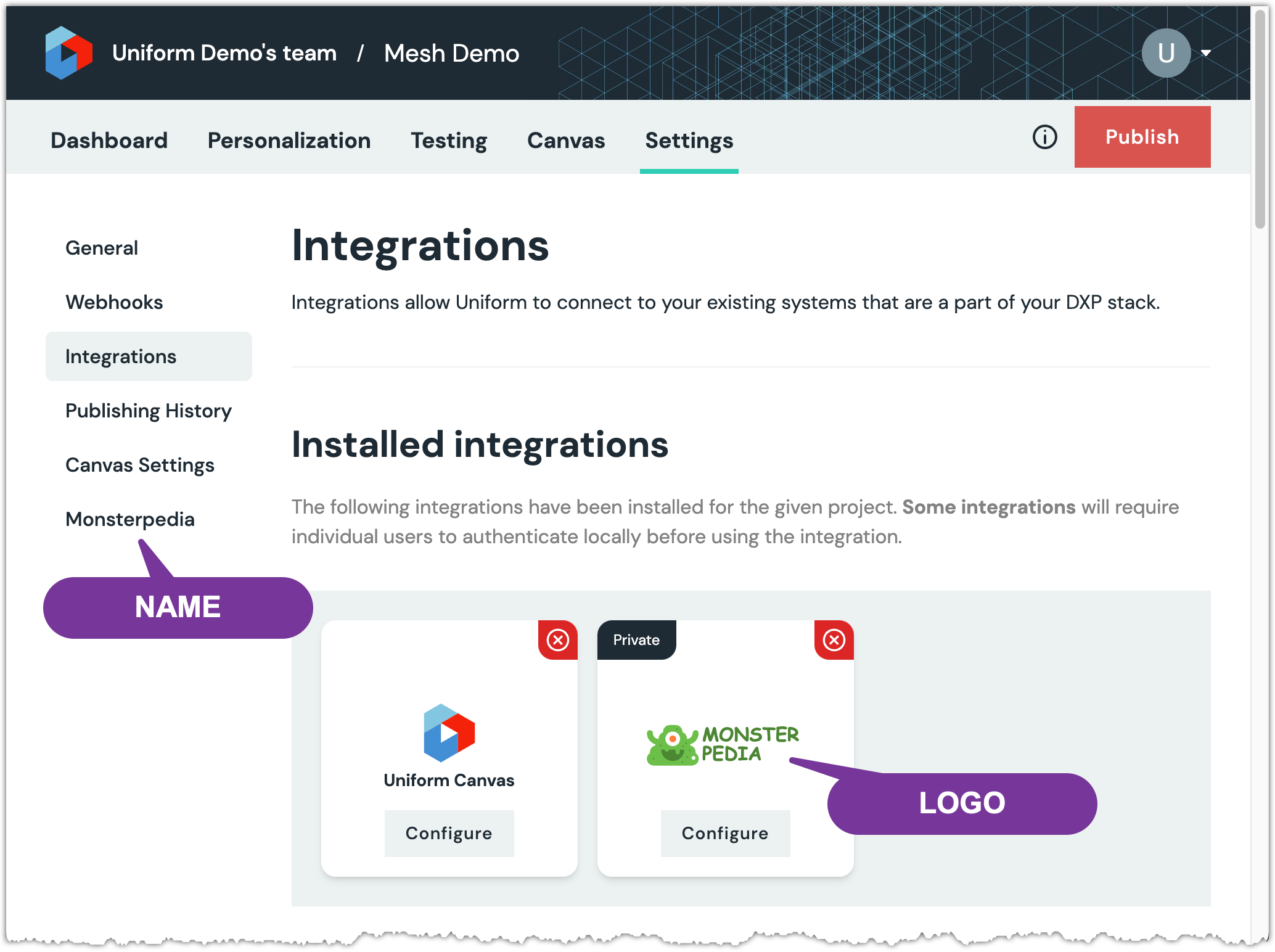Open the Canvas tab

point(566,141)
